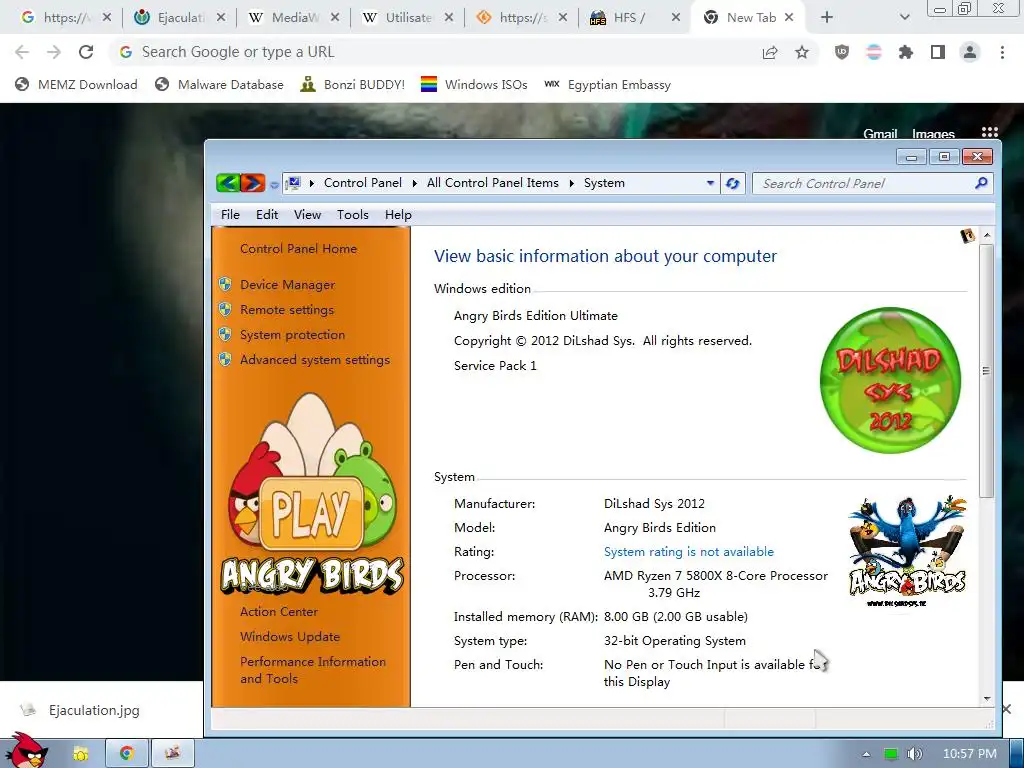Focus the Search Control Panel field
The height and width of the screenshot is (768, 1024).
(872, 184)
